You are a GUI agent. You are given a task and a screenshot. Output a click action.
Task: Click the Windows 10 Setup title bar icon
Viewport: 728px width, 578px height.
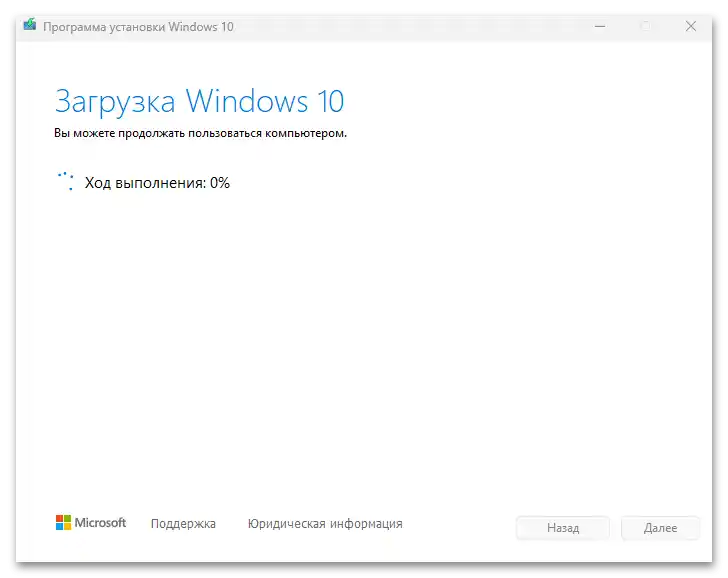point(30,25)
